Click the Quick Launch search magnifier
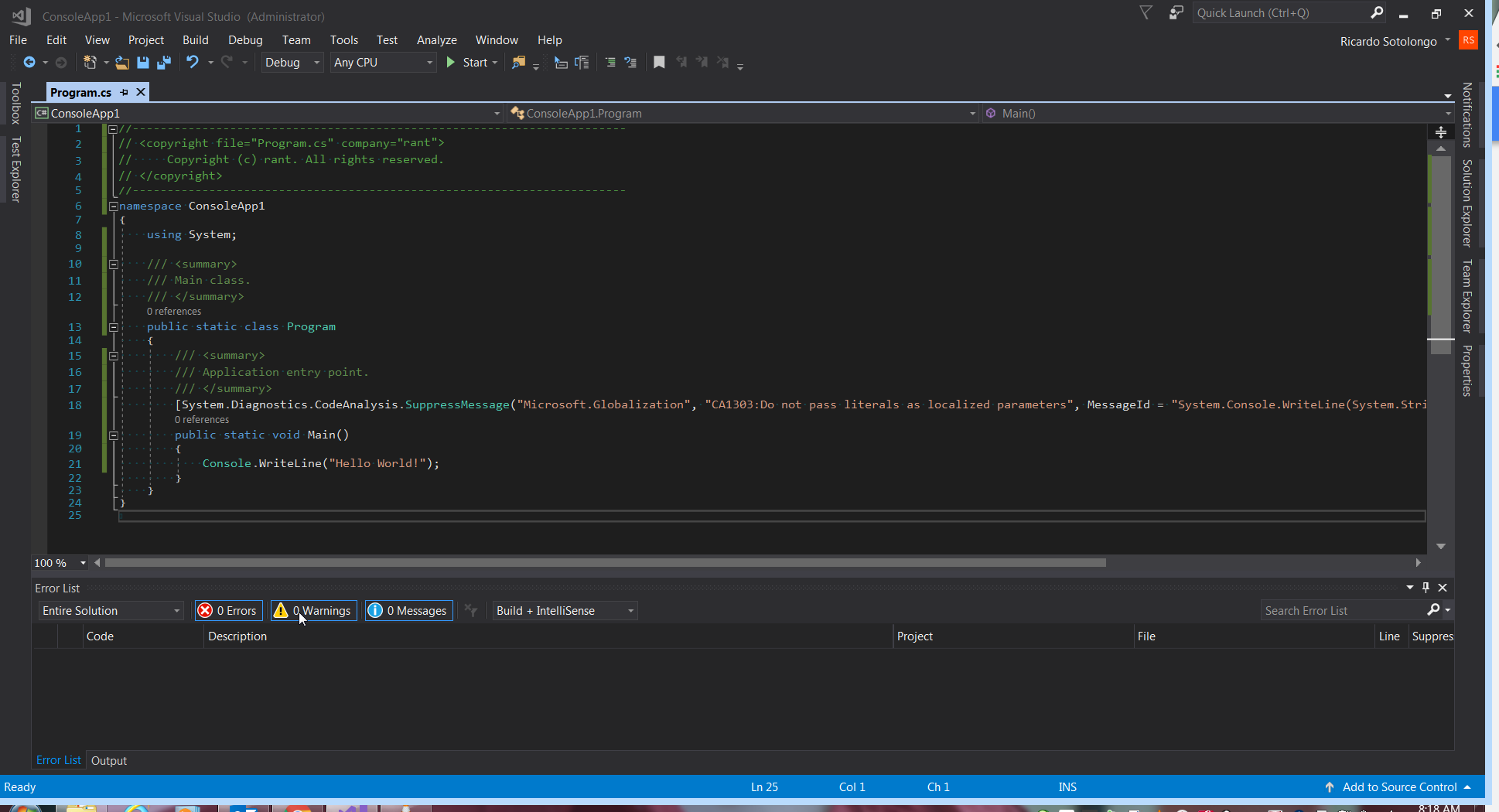This screenshot has width=1499, height=812. [x=1377, y=12]
